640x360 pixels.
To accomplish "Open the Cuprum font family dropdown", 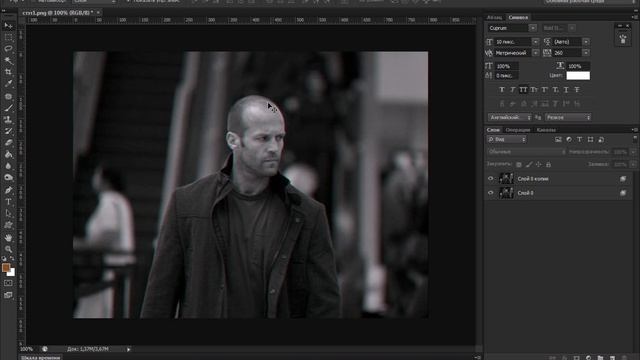I will pos(533,28).
